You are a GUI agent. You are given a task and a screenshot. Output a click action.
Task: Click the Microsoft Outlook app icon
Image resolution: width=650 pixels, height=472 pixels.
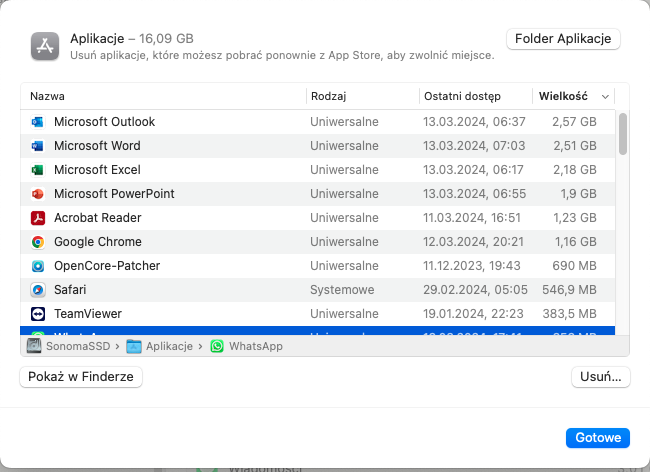(38, 122)
